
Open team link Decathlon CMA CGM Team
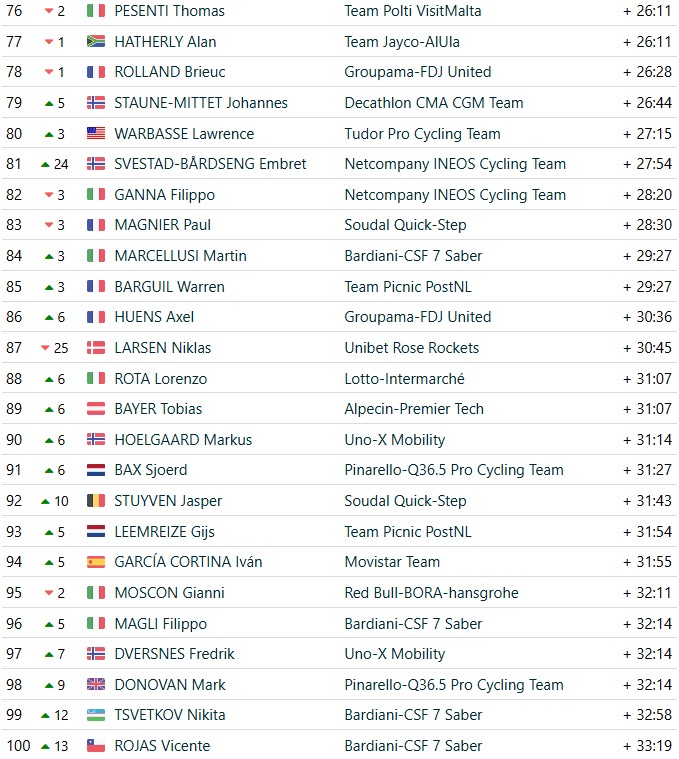pos(434,103)
